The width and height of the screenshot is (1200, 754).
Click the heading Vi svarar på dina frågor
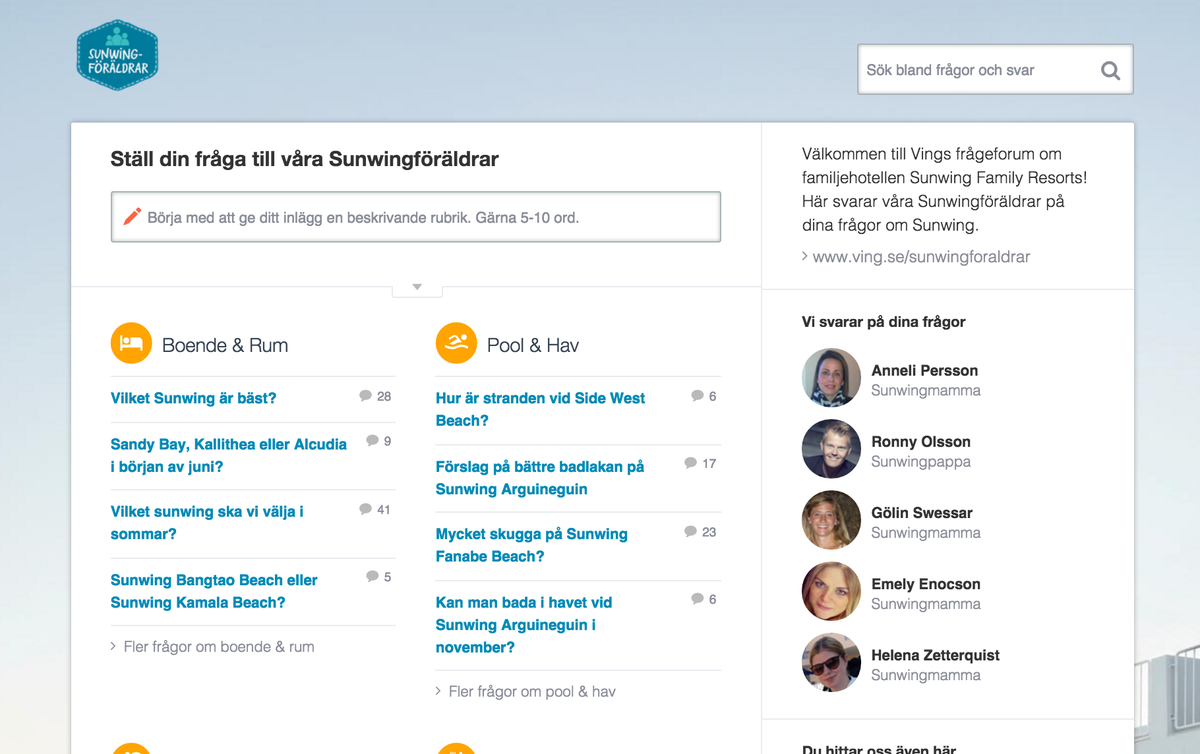point(884,322)
